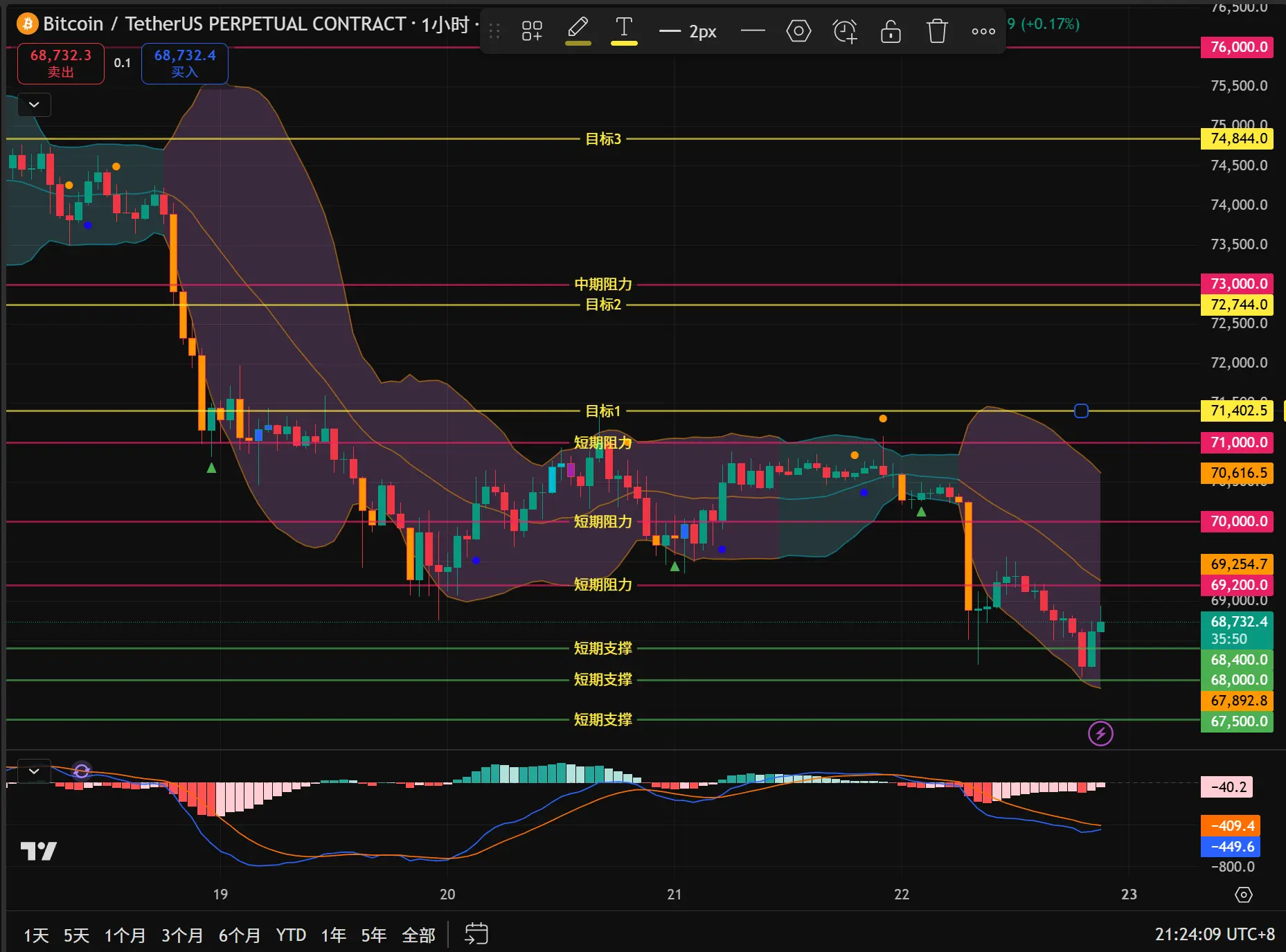Click the 67,892.8 orange price label
The height and width of the screenshot is (952, 1286).
click(1237, 701)
